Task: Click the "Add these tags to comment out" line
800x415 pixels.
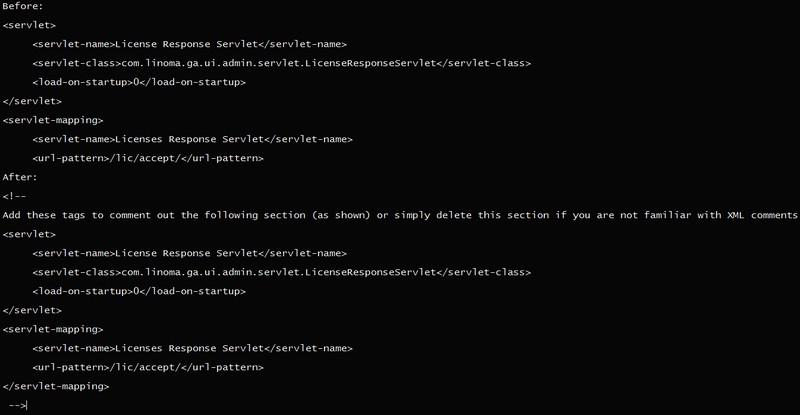Action: tap(400, 215)
